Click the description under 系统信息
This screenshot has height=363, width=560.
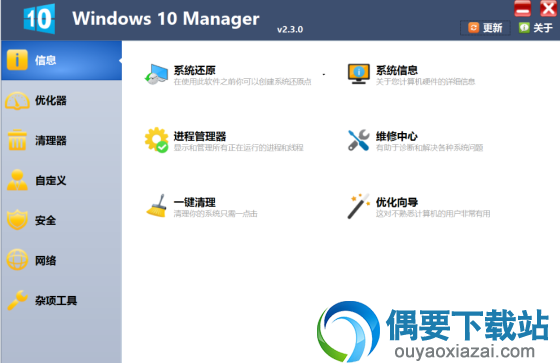pyautogui.click(x=425, y=82)
